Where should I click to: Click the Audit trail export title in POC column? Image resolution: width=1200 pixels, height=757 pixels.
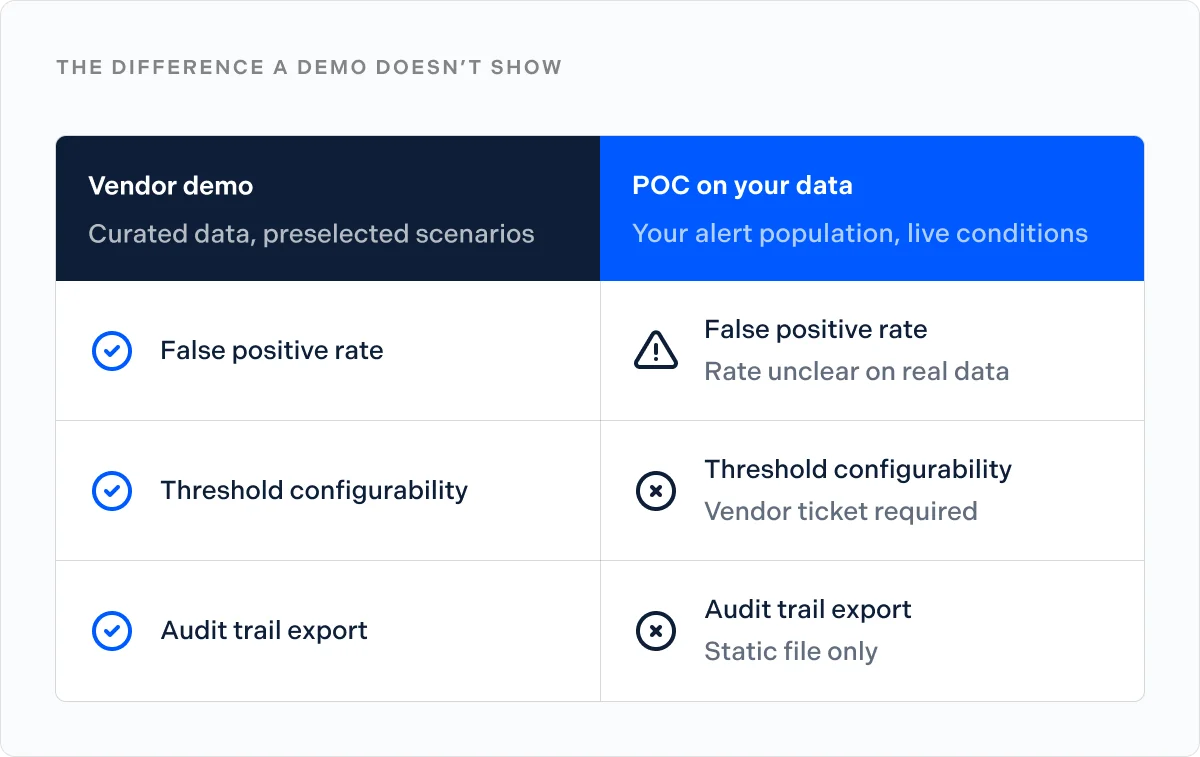[808, 610]
